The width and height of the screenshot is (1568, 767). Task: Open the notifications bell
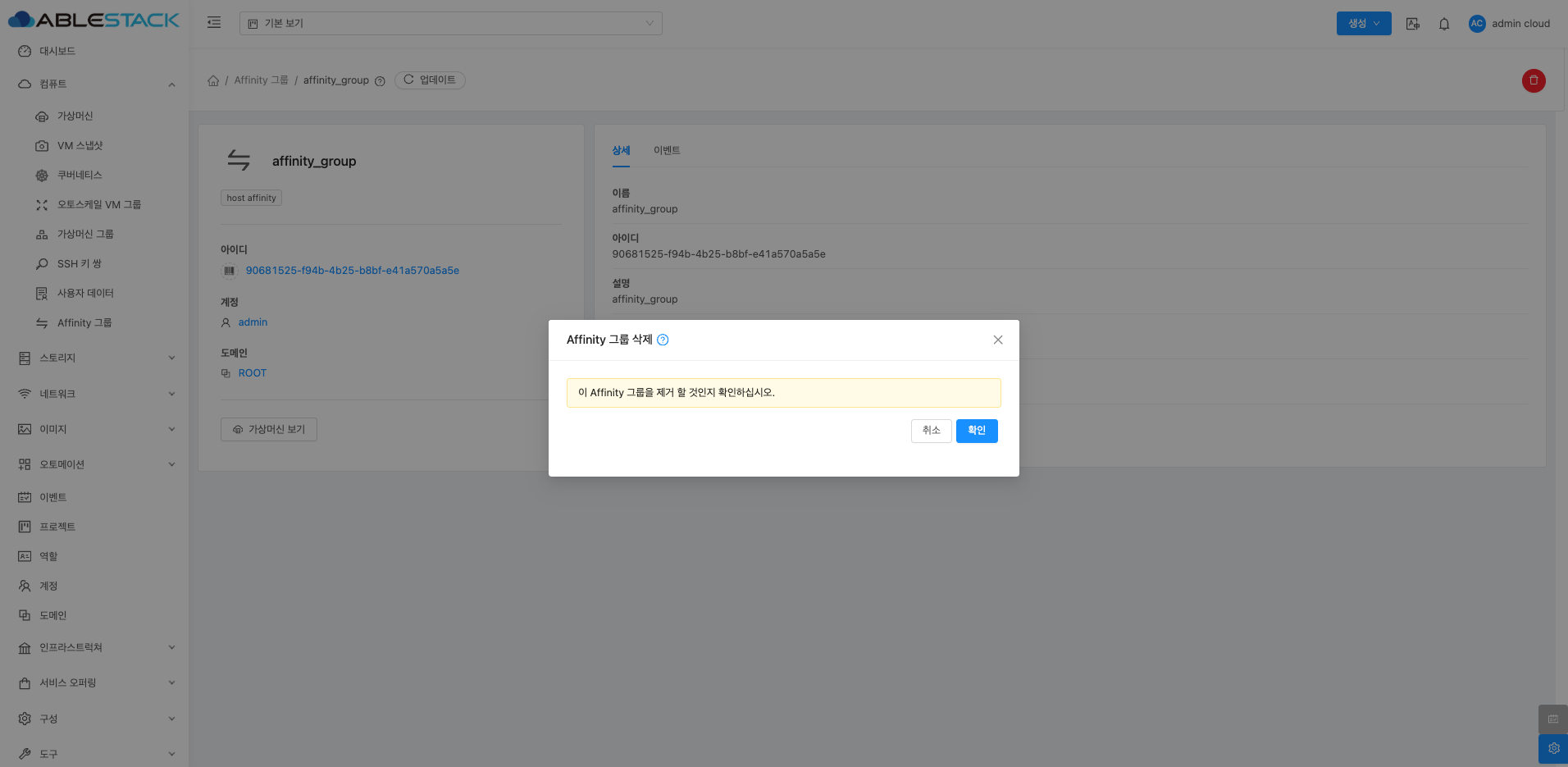(1444, 24)
